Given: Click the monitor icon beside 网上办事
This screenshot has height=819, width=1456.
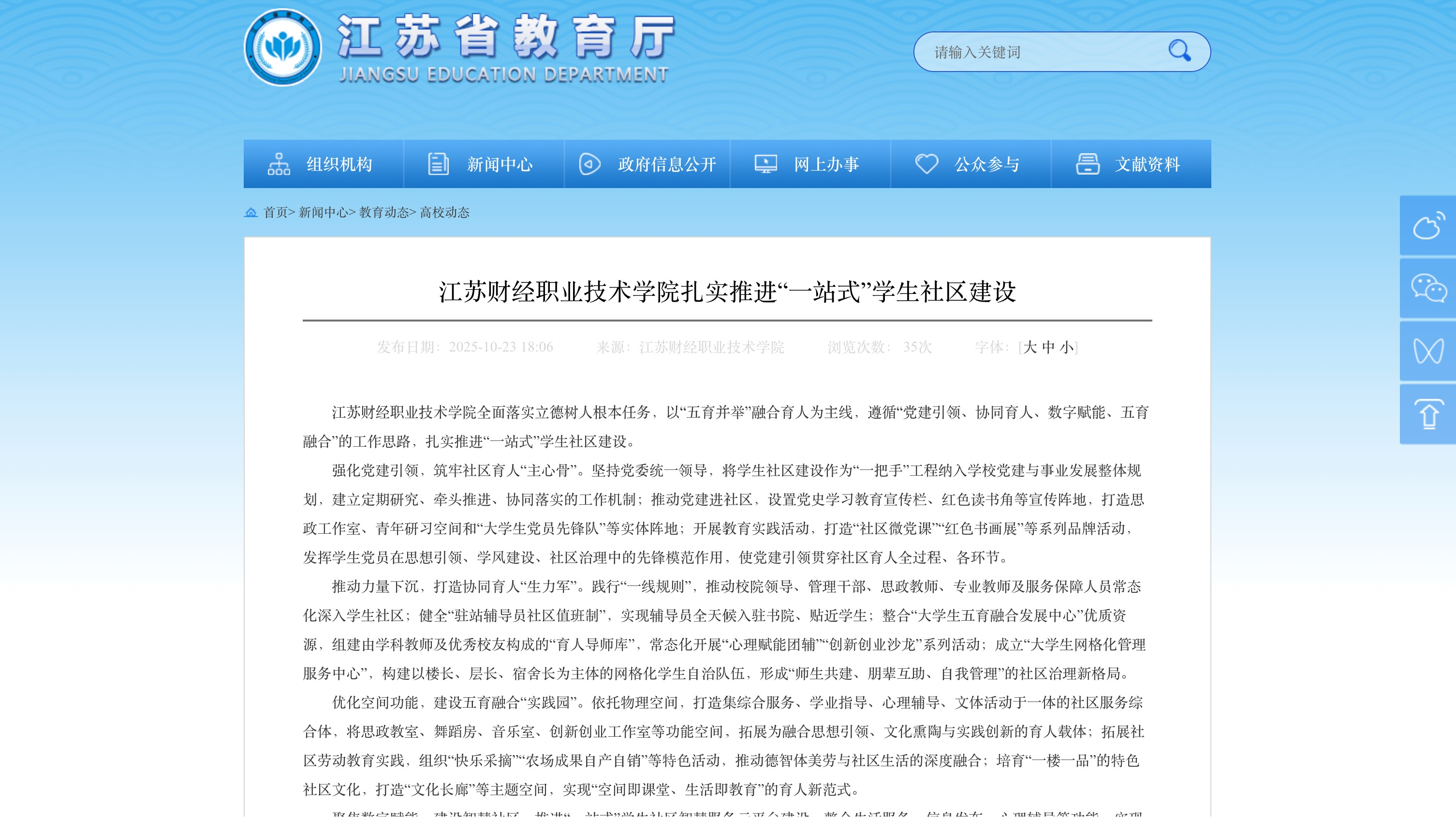Looking at the screenshot, I should (x=765, y=164).
